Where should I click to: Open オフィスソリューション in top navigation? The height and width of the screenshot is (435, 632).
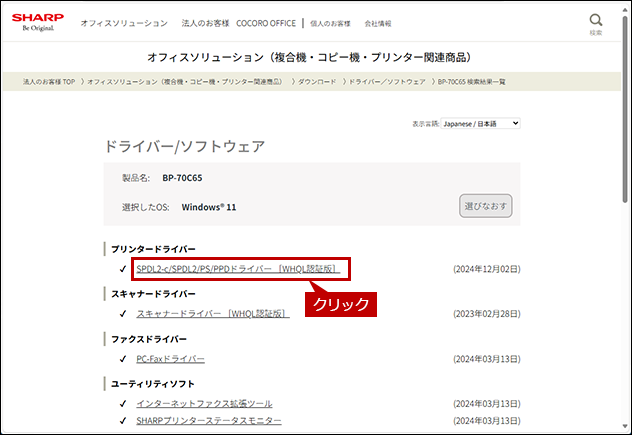click(x=124, y=23)
